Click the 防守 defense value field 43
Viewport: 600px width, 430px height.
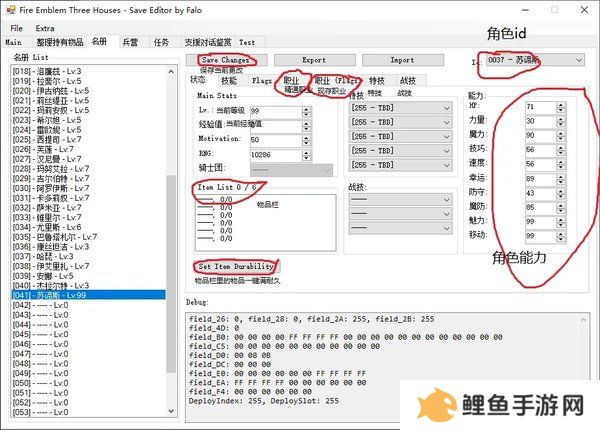tap(541, 193)
